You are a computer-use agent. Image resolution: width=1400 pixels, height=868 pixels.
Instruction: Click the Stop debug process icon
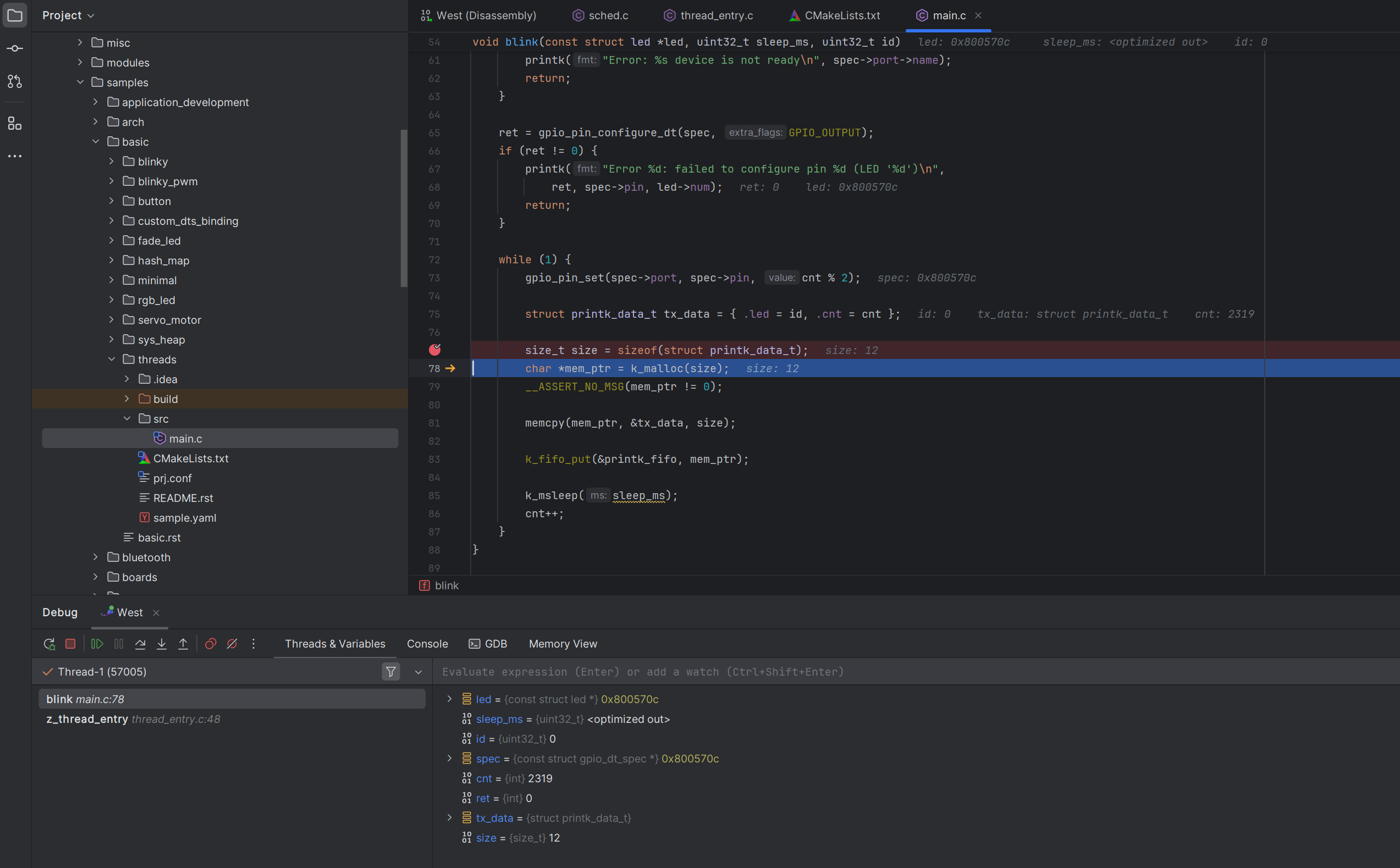(70, 644)
